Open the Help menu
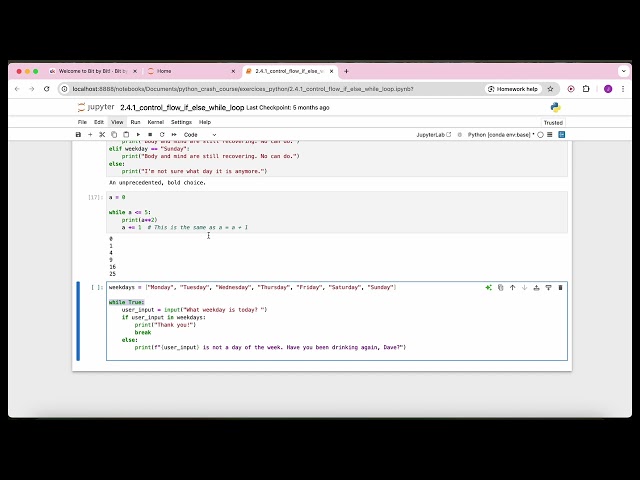 (x=205, y=122)
